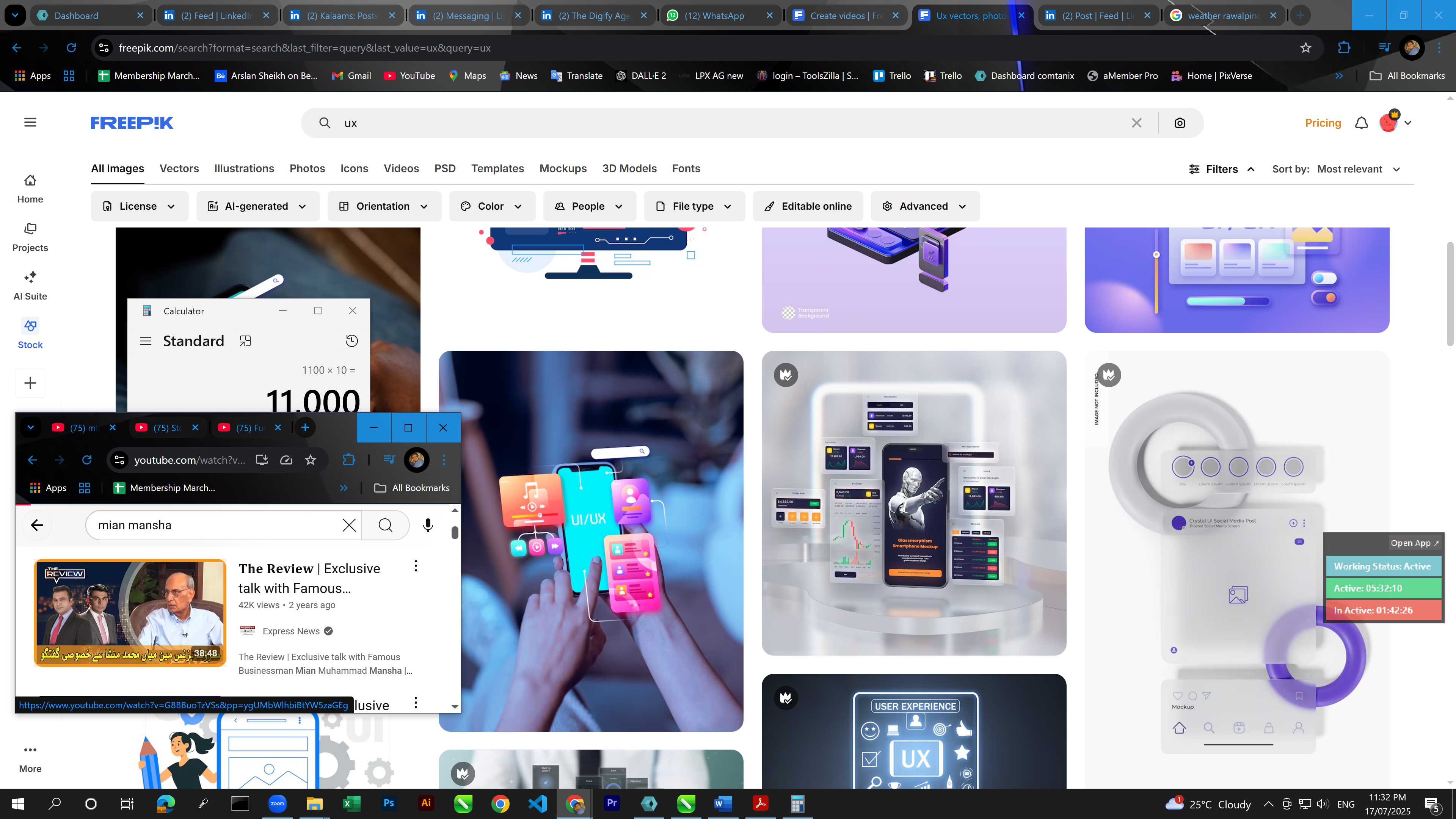Select Stock in Freepik sidebar
Image resolution: width=1456 pixels, height=819 pixels.
[30, 334]
